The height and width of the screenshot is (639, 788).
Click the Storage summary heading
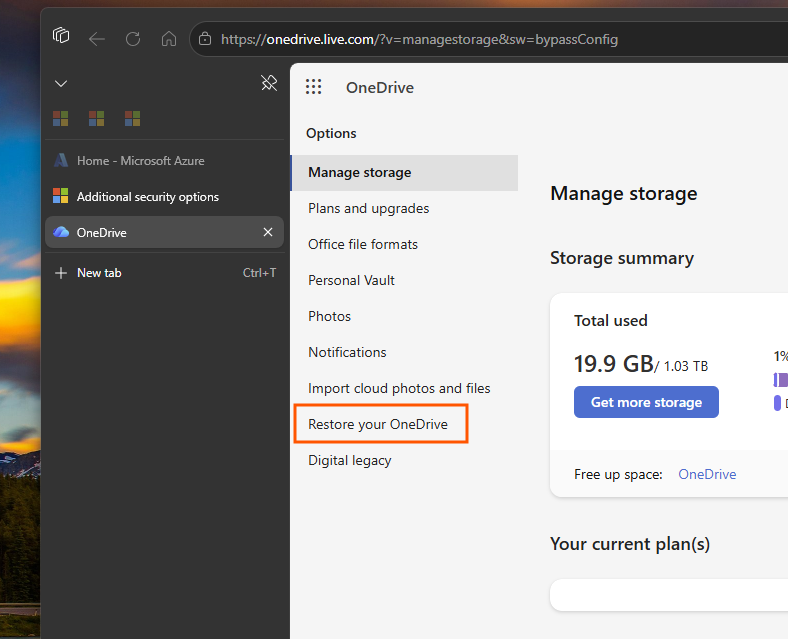(x=622, y=258)
